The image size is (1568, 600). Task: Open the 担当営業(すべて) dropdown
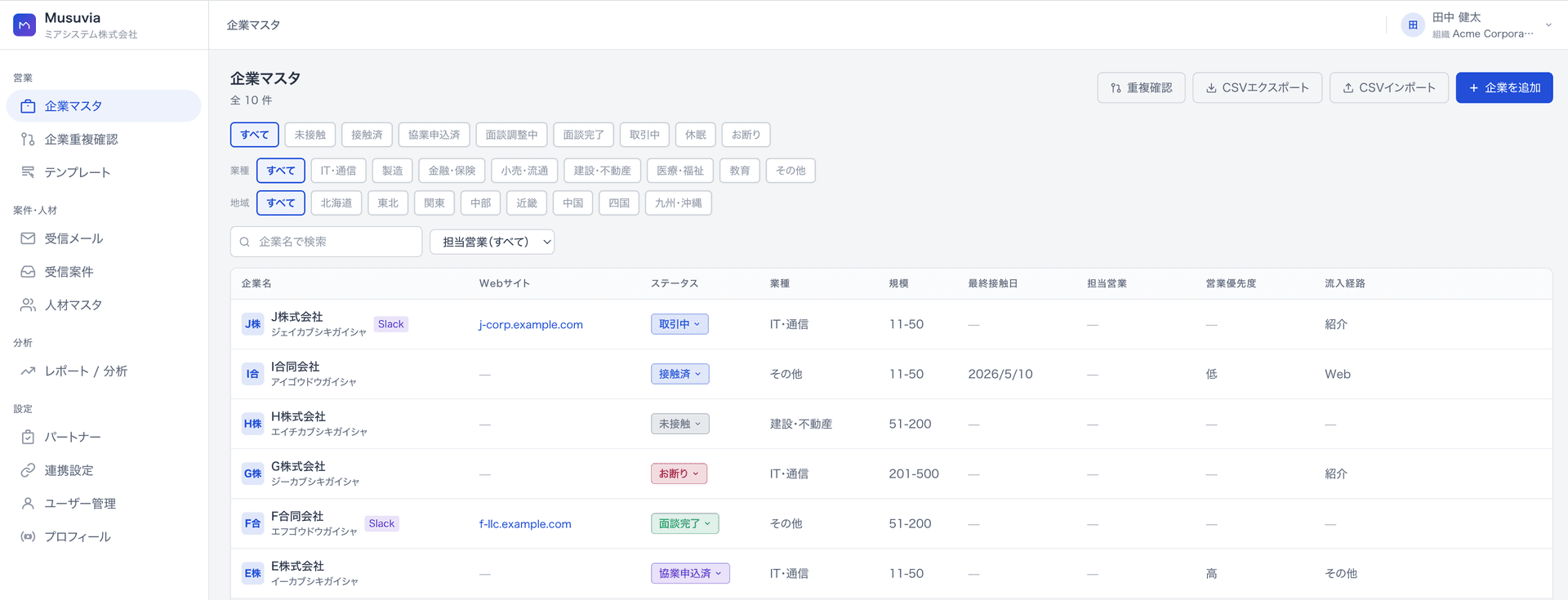pos(492,242)
